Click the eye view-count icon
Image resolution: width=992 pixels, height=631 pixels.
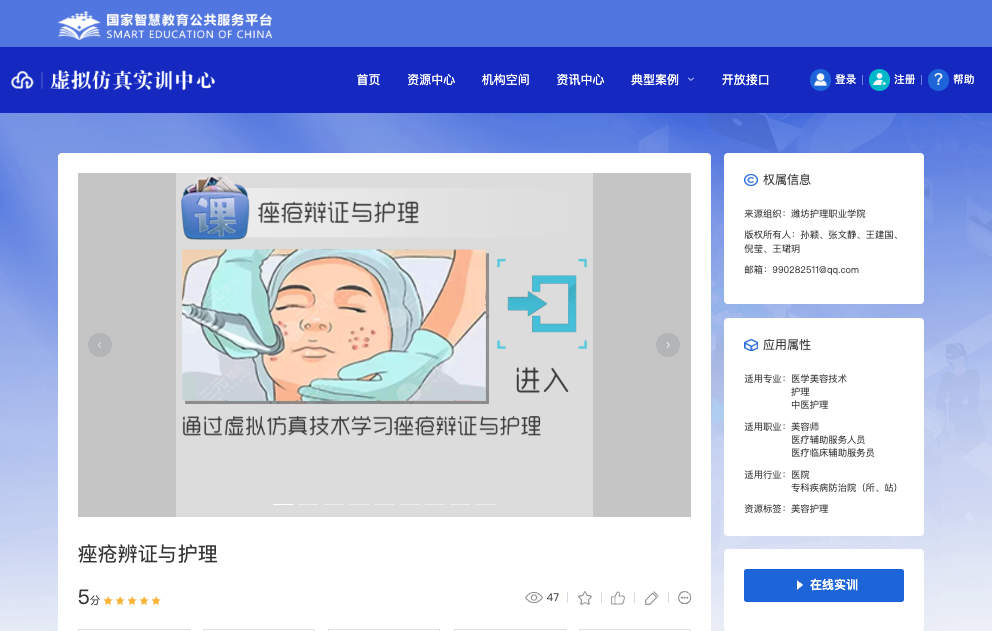click(533, 598)
